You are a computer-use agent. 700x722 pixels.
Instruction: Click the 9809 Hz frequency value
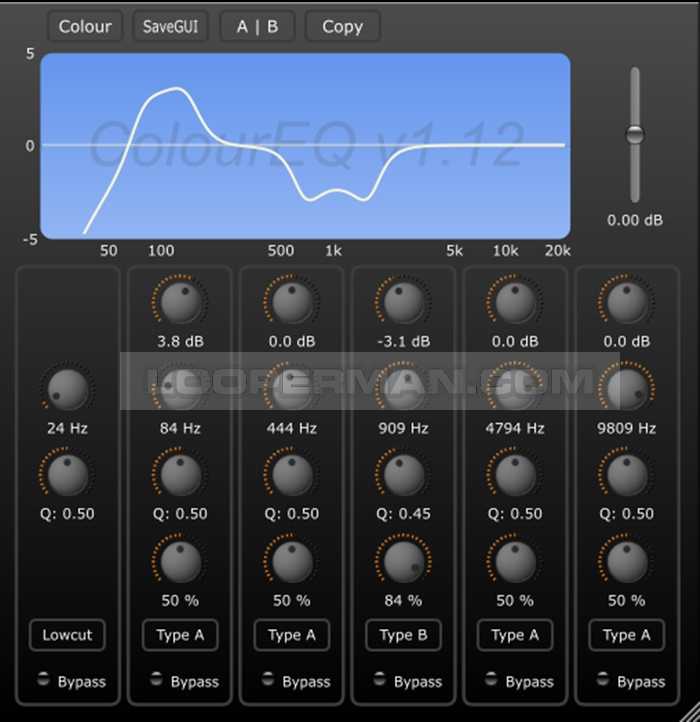click(x=627, y=428)
